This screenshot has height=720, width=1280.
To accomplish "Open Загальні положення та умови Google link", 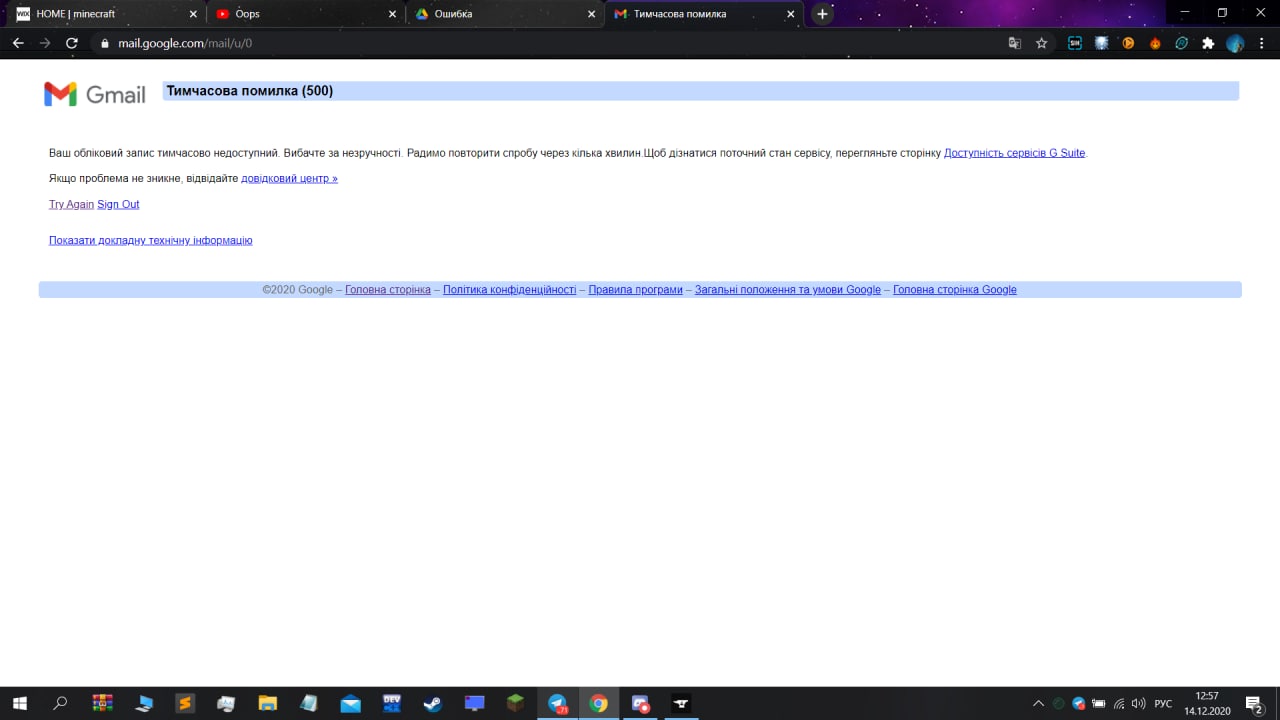I will (788, 290).
